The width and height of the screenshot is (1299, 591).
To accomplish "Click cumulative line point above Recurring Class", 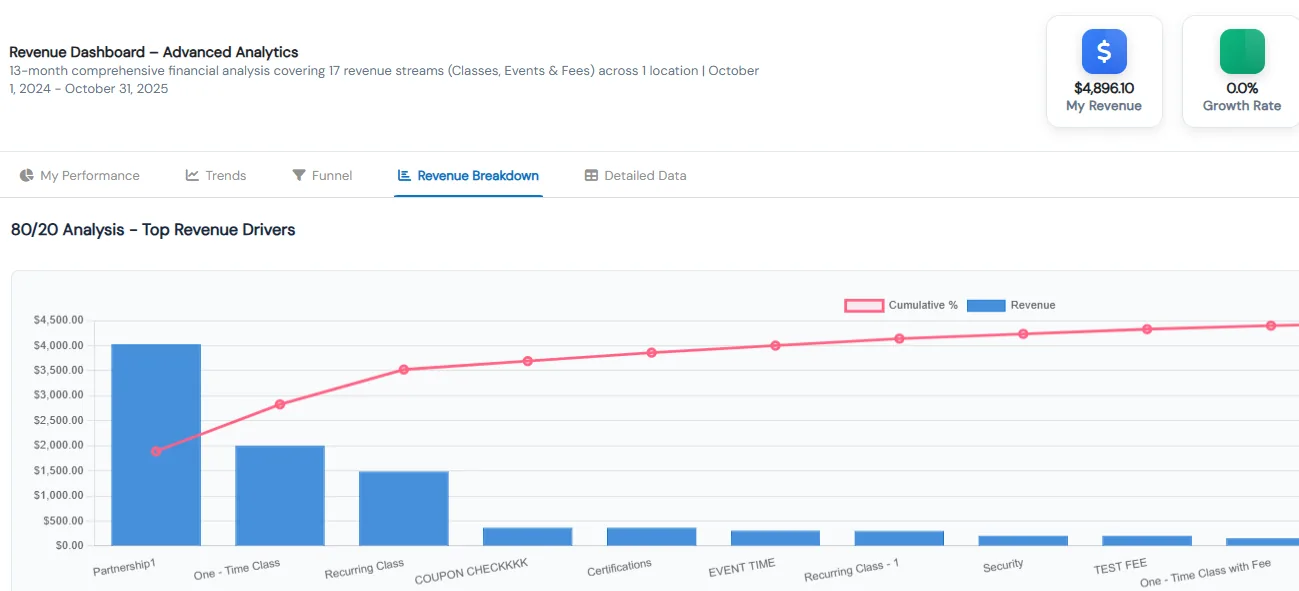I will [404, 369].
